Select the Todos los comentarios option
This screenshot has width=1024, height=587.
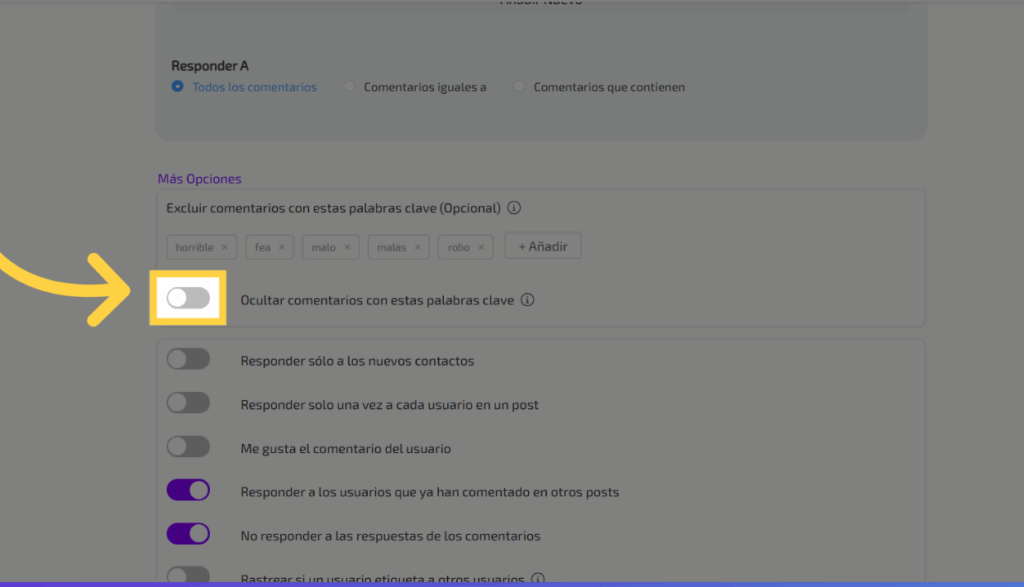[178, 87]
